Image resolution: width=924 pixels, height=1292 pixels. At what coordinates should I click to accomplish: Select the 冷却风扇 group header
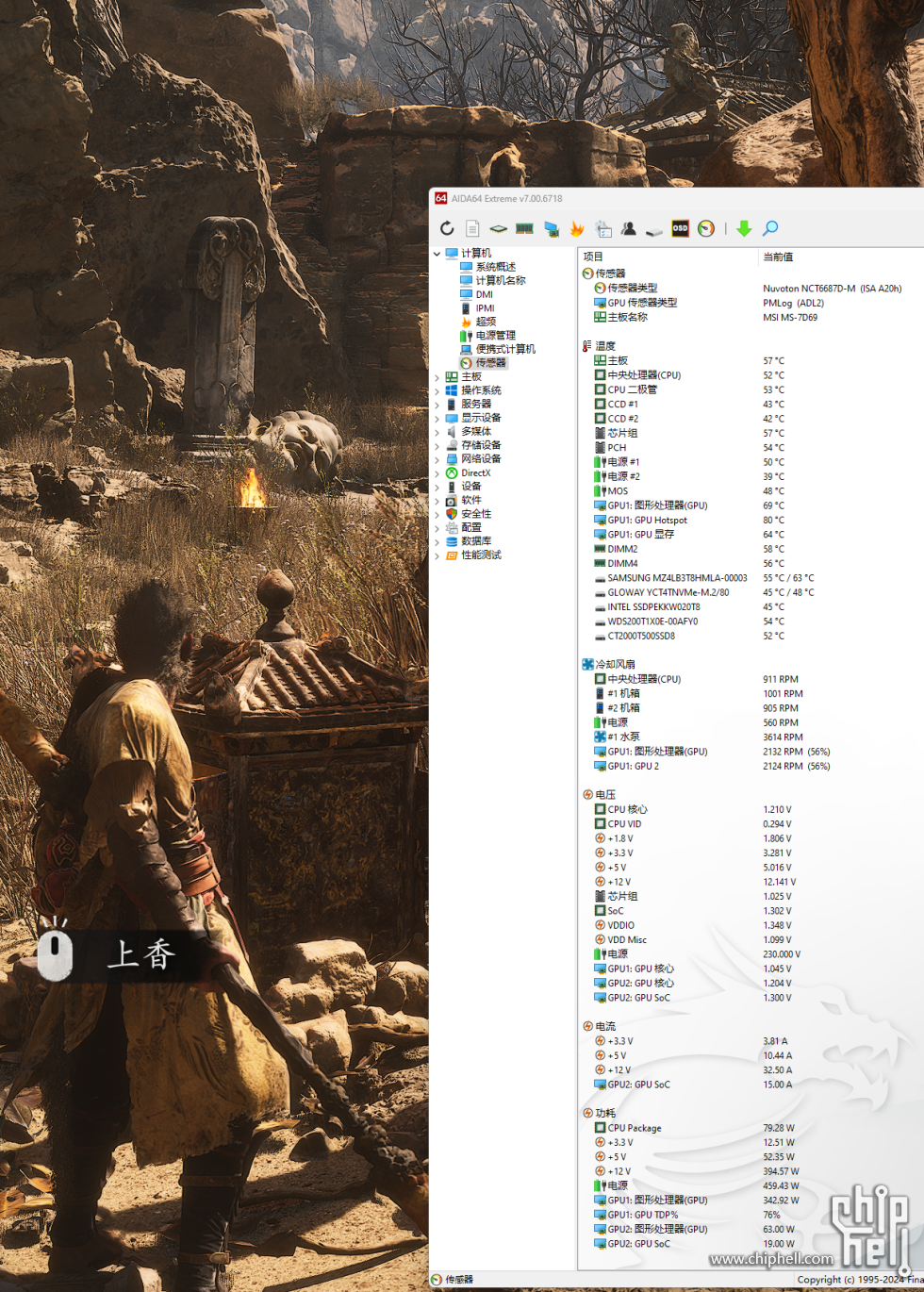coord(751,664)
